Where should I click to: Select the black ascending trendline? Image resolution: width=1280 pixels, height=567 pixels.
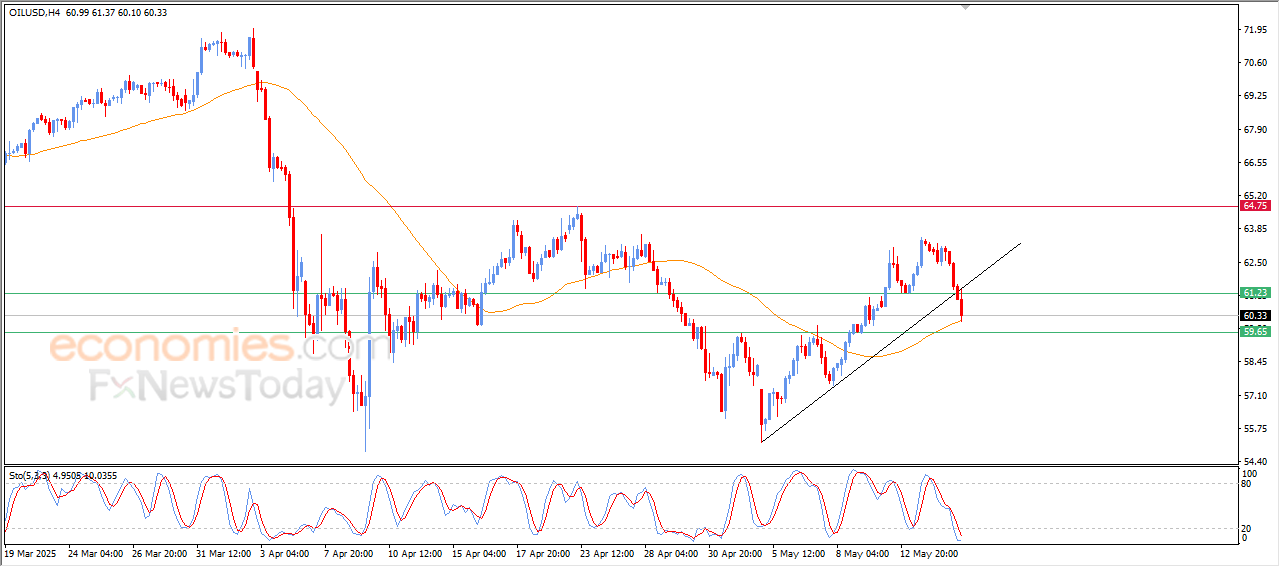[x=891, y=342]
